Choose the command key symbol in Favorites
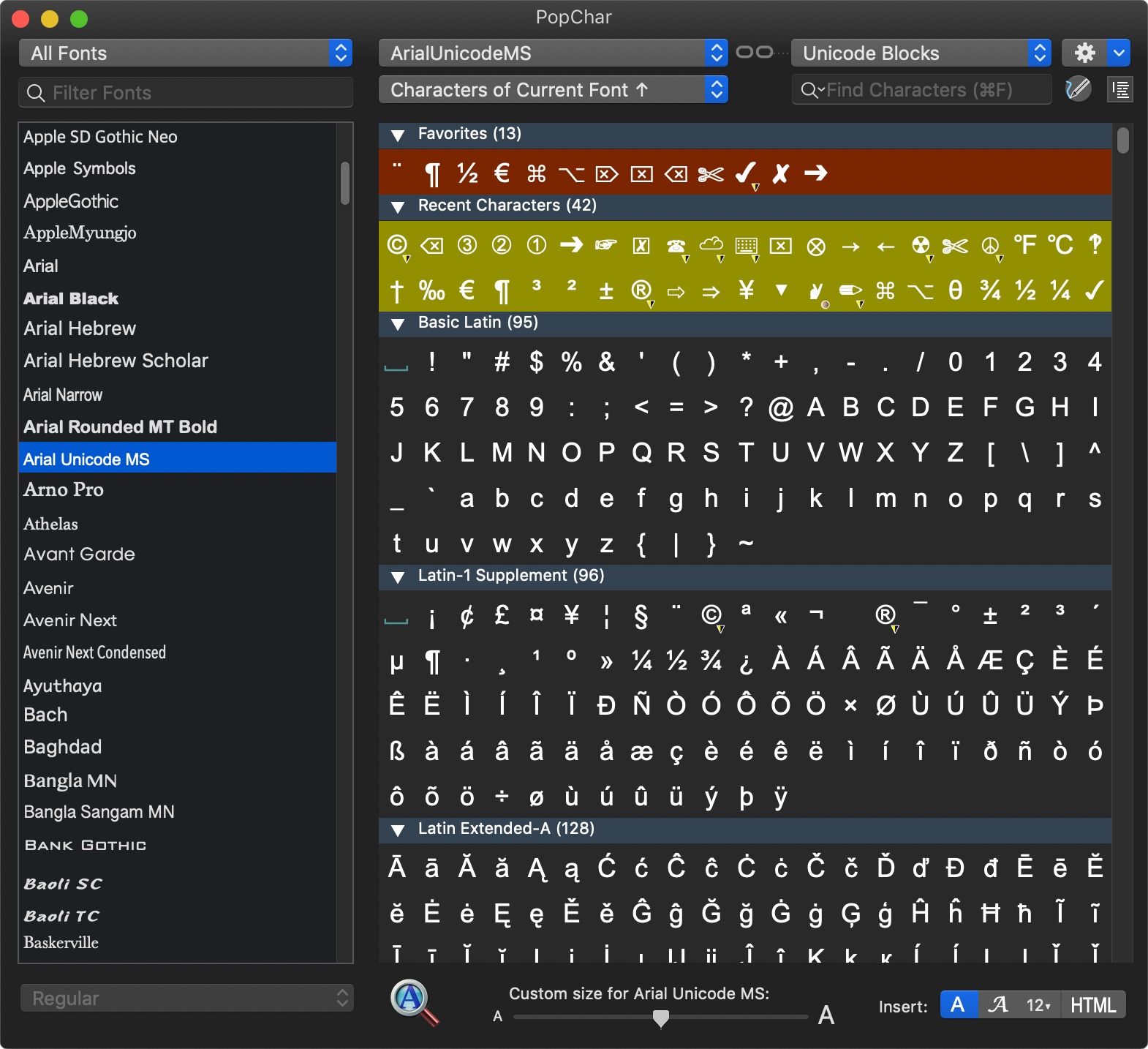 coord(536,173)
